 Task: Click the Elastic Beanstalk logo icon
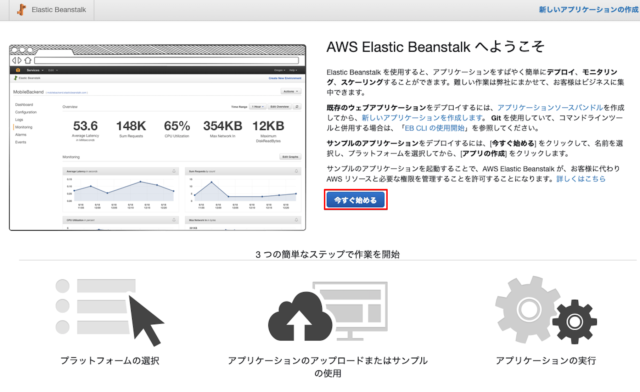[x=21, y=9]
